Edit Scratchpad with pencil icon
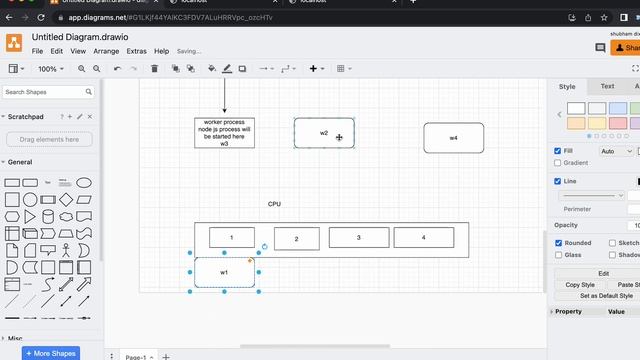Screen dimensions: 640x360 pos(80,117)
